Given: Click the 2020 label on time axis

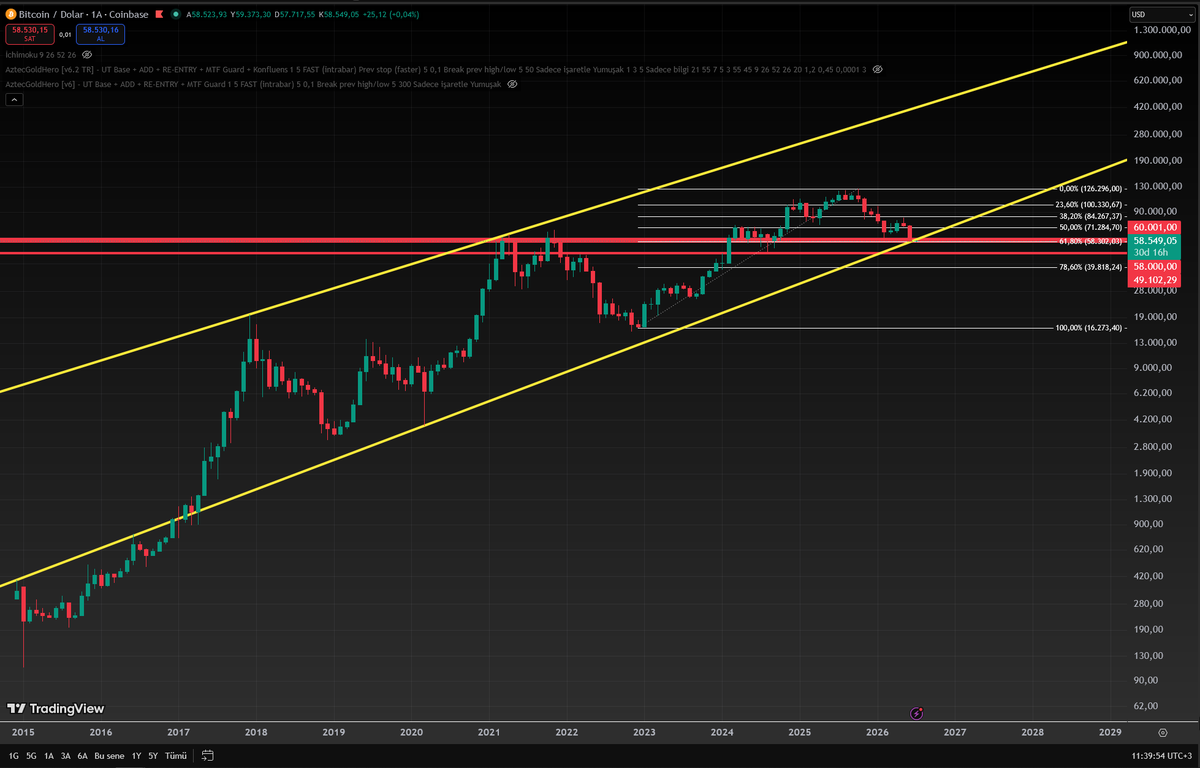Looking at the screenshot, I should (x=411, y=732).
